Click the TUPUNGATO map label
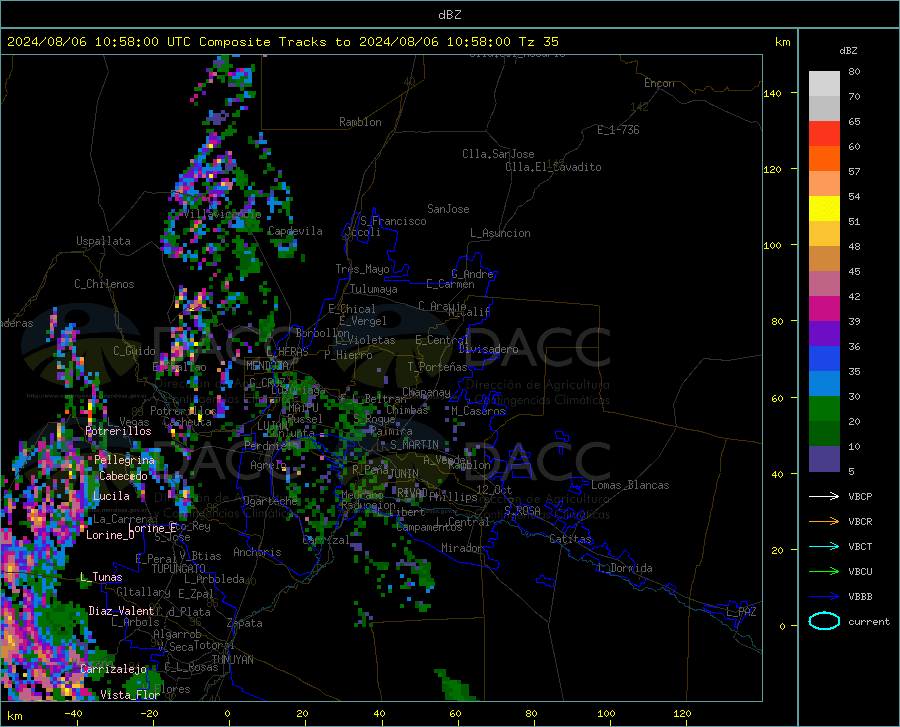Screen dimensions: 900x727 click(x=179, y=569)
